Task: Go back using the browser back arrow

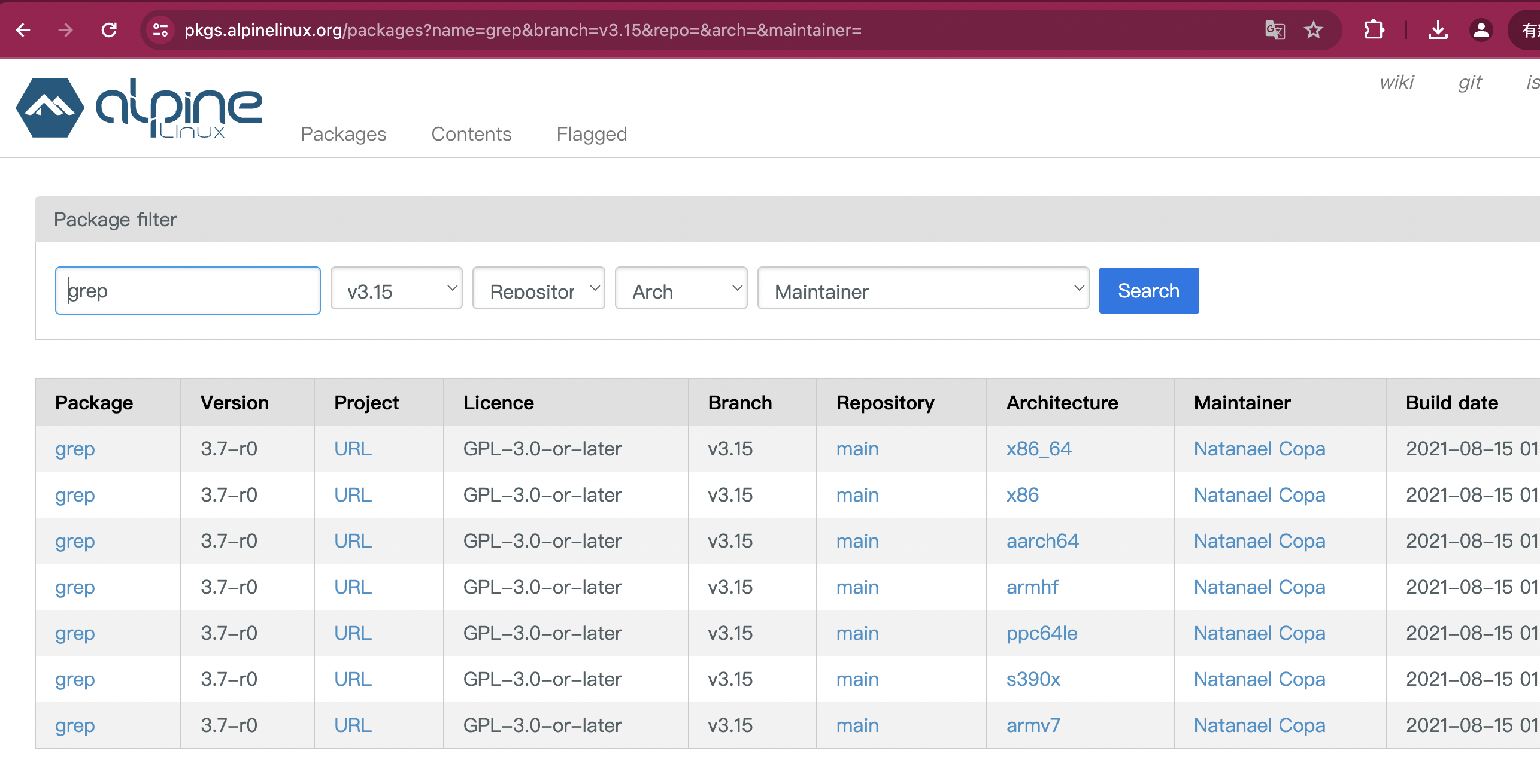Action: coord(23,29)
